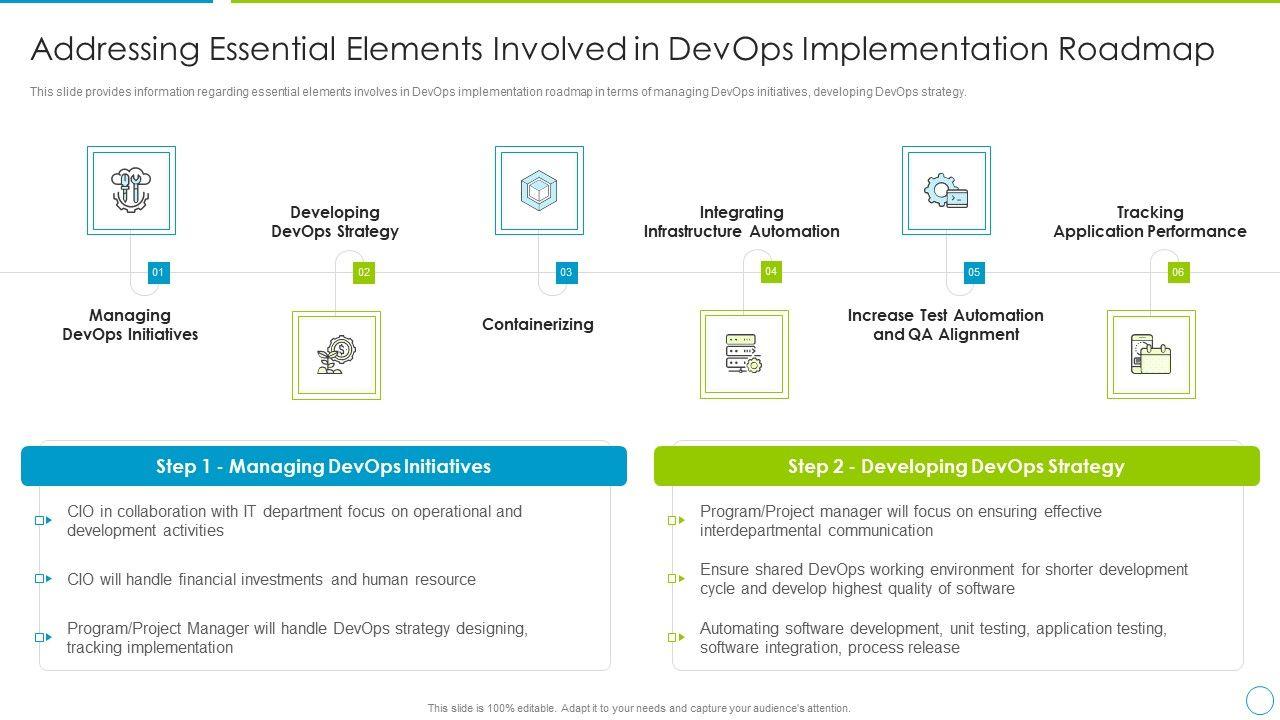The height and width of the screenshot is (720, 1280).
Task: Click the green 06 step marker
Action: click(x=1178, y=272)
